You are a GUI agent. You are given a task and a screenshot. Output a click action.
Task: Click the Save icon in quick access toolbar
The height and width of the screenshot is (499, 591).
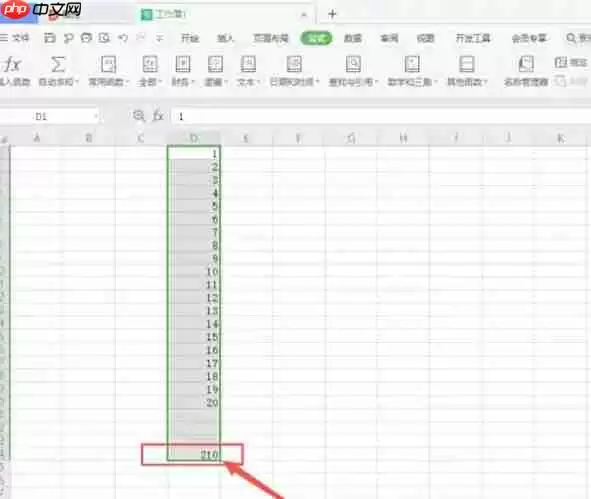point(49,38)
